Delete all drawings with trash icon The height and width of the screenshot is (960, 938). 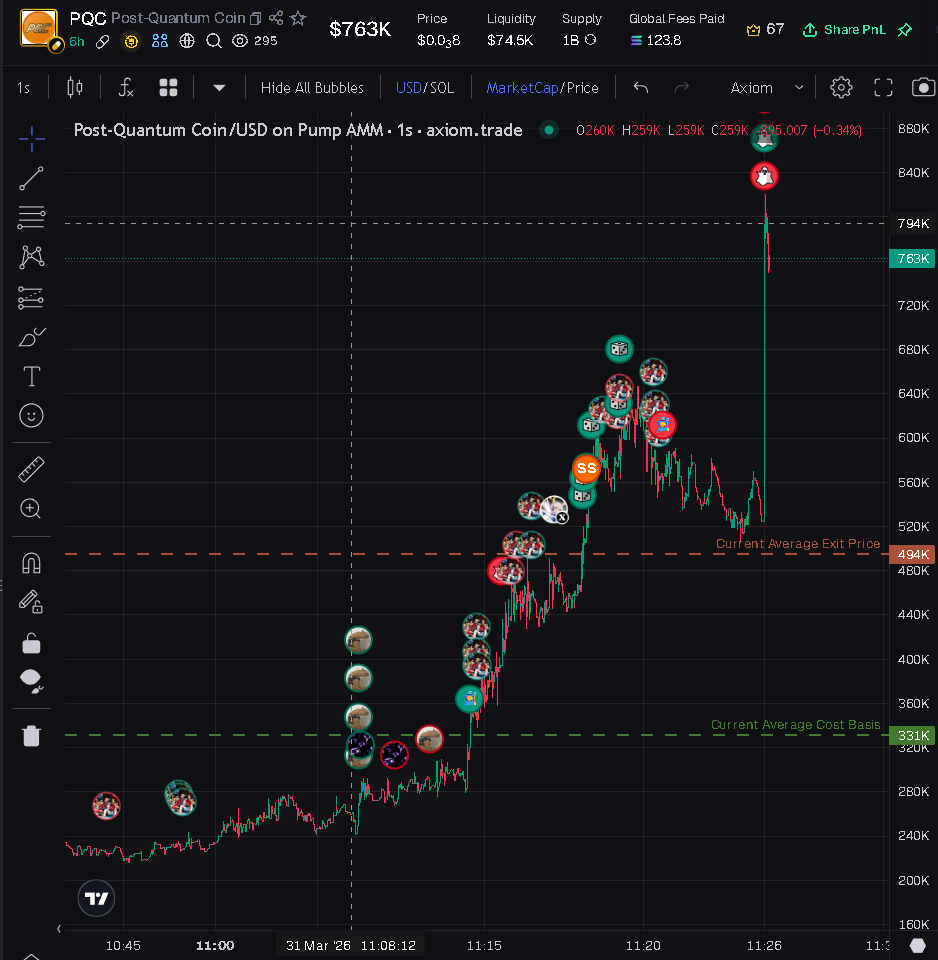pos(31,735)
